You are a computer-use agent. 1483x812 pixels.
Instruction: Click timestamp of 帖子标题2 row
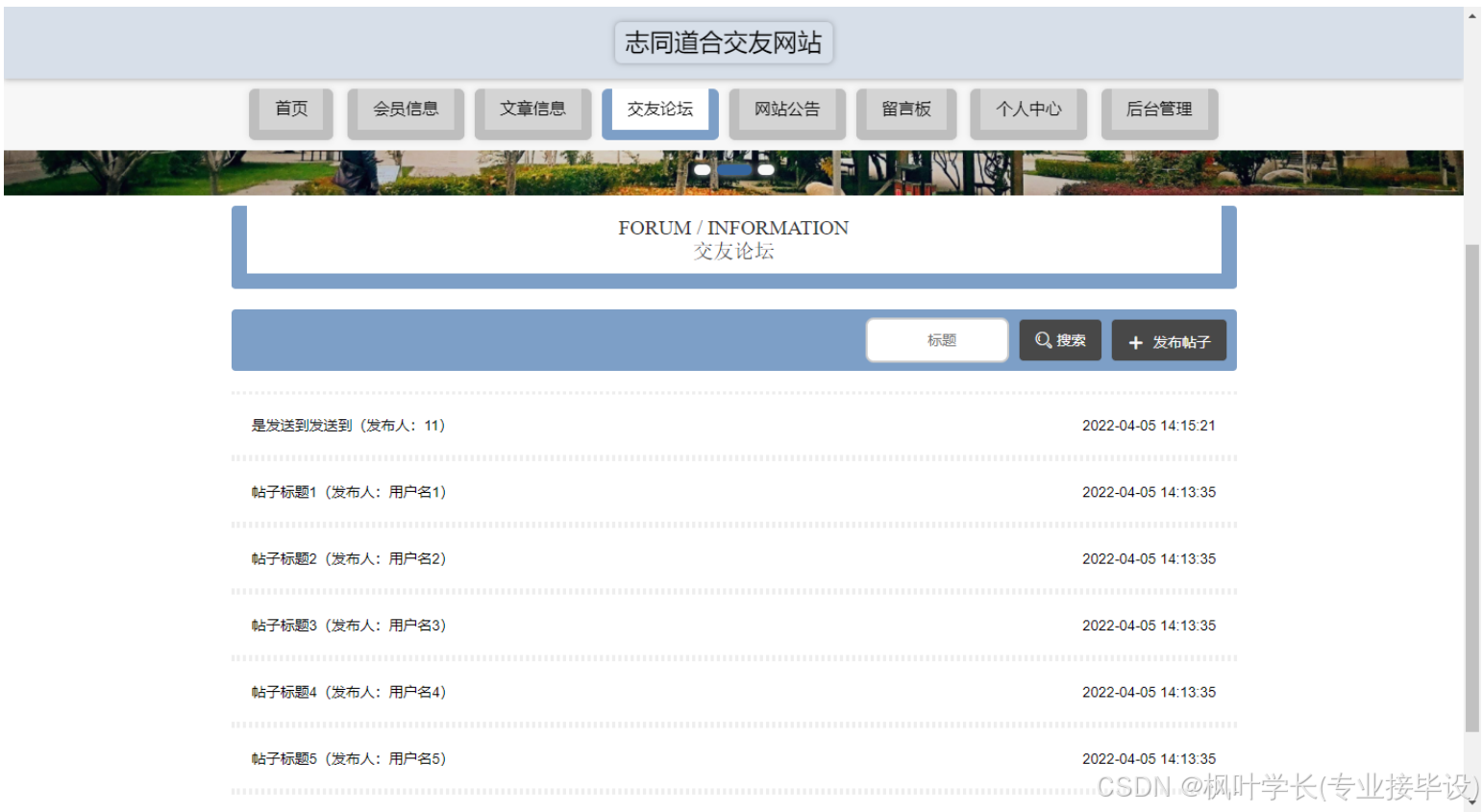point(1149,558)
